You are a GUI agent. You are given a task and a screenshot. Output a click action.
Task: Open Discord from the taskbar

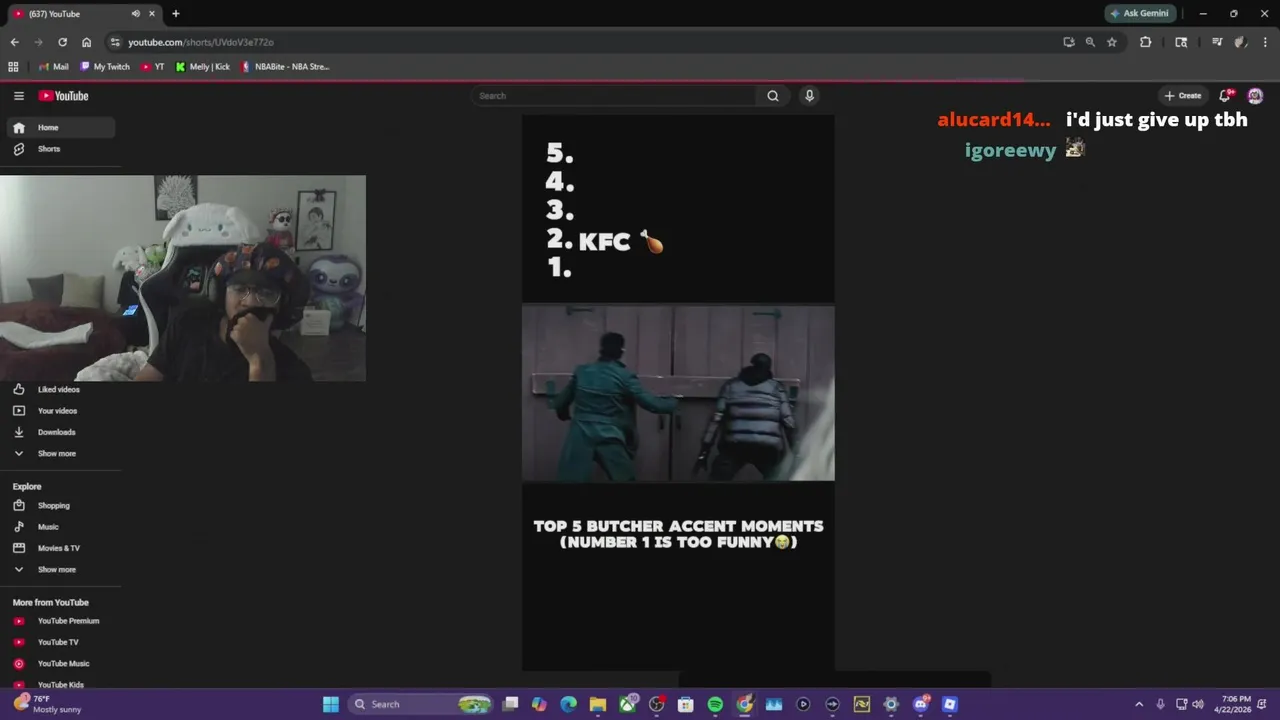click(x=920, y=704)
